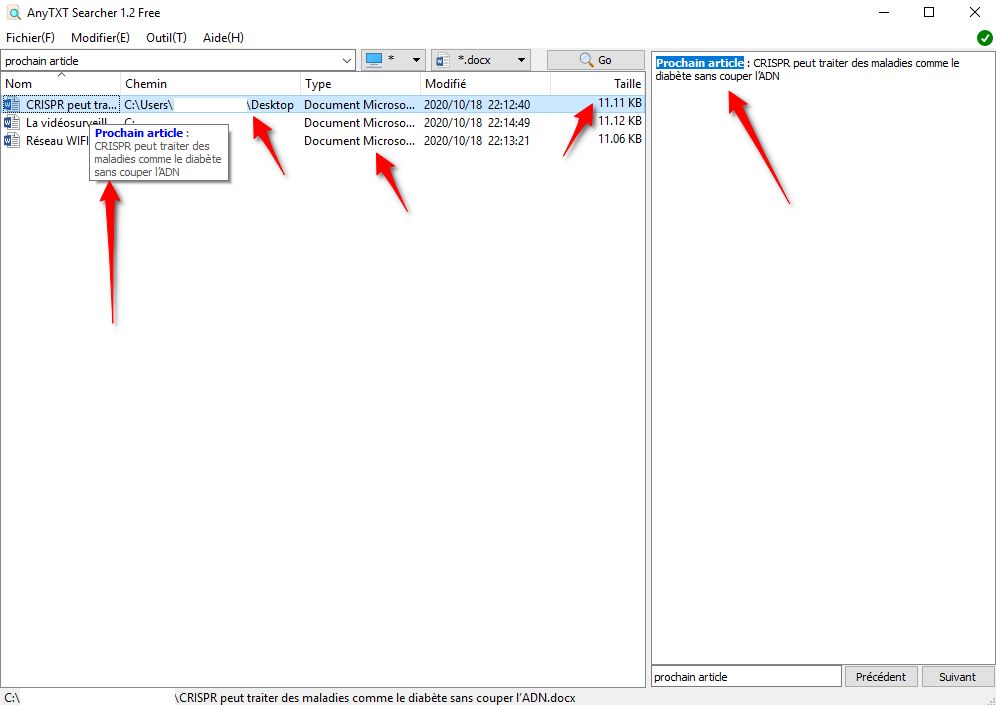Sort results by Nom column header
The height and width of the screenshot is (705, 996).
pyautogui.click(x=60, y=83)
